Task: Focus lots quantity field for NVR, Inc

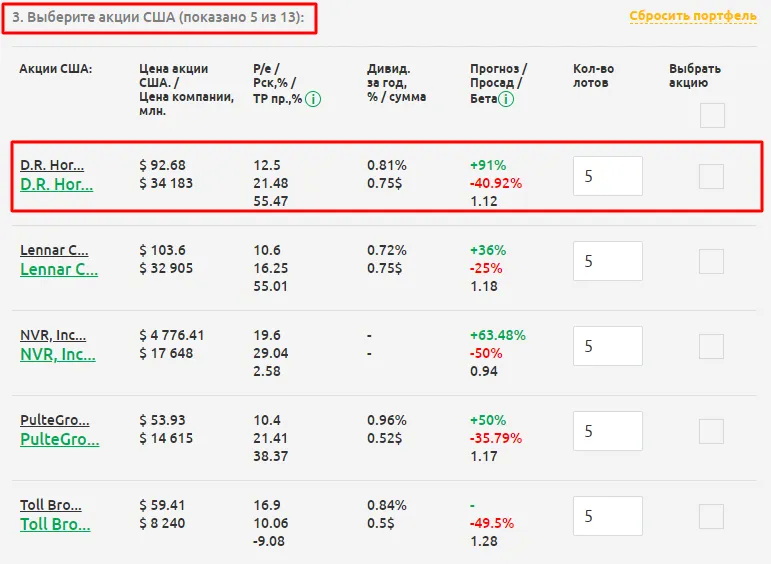Action: (x=608, y=346)
